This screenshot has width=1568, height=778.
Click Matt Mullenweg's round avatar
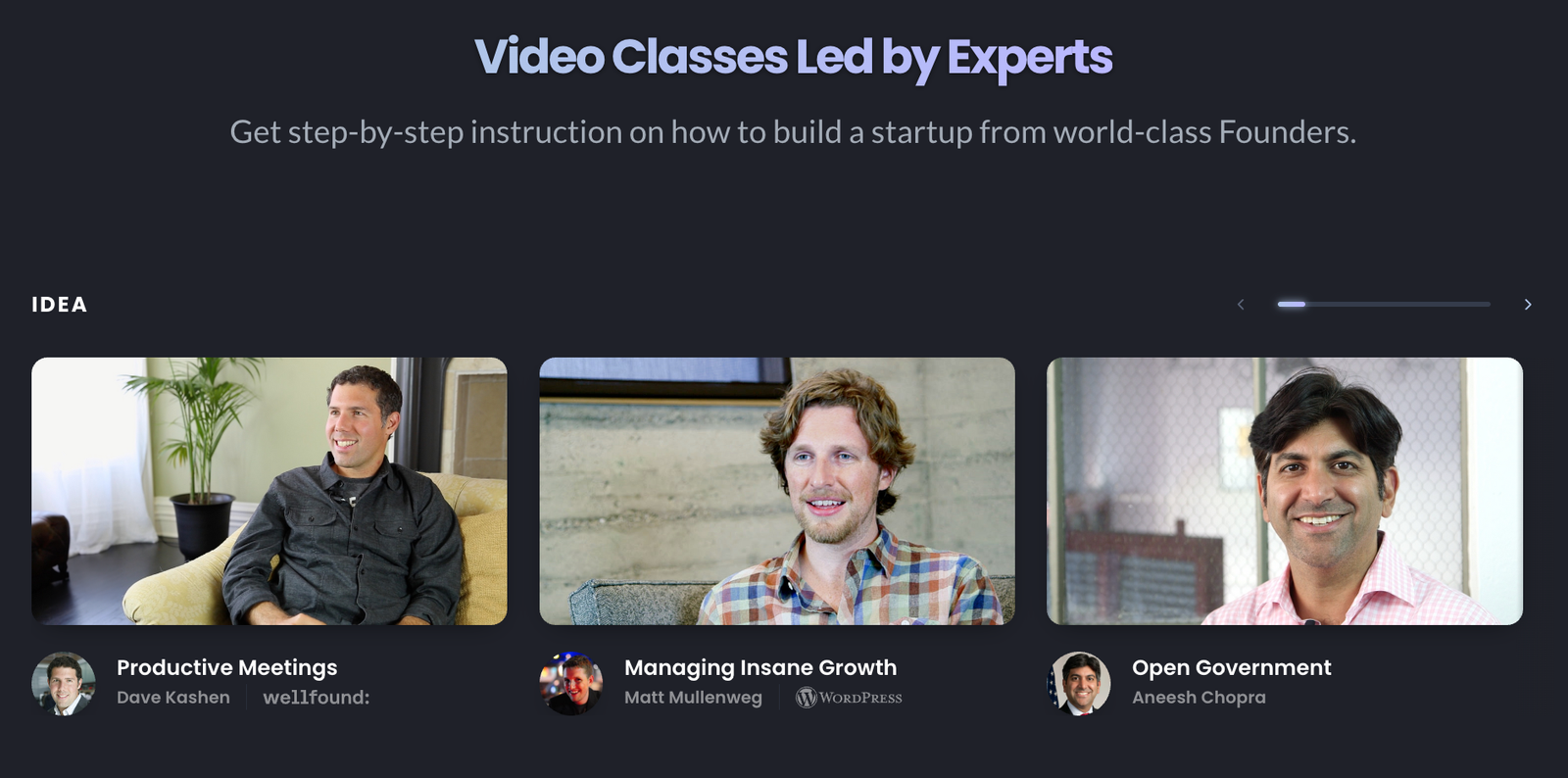[571, 684]
